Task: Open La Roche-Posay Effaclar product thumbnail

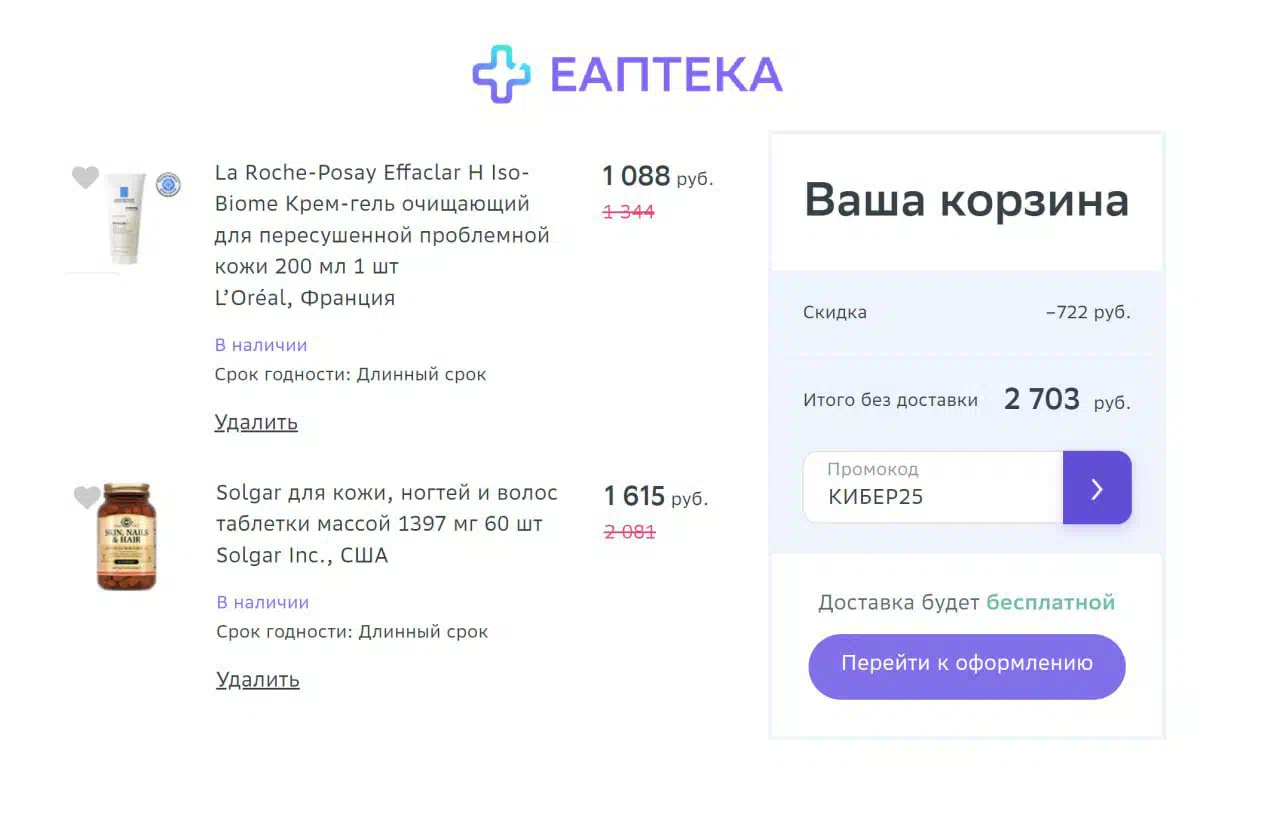Action: (128, 219)
